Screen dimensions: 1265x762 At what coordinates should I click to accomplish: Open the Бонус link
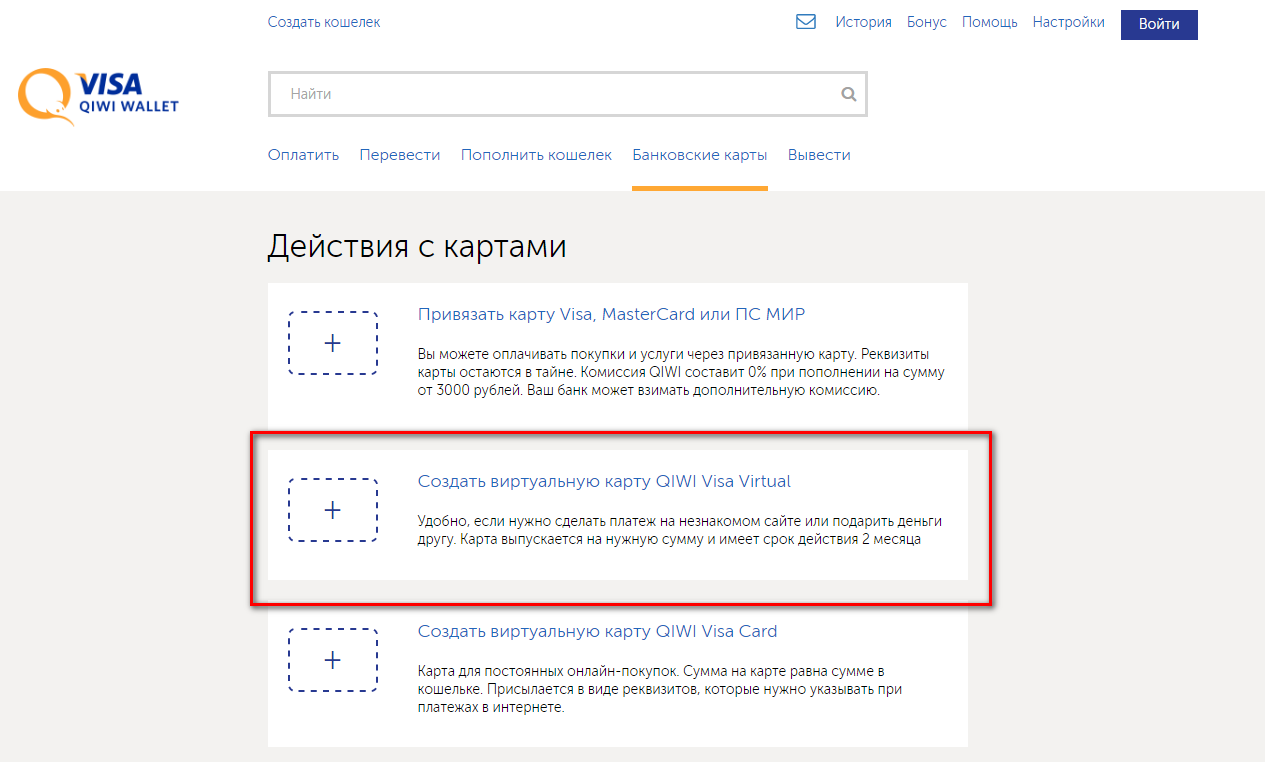click(927, 22)
